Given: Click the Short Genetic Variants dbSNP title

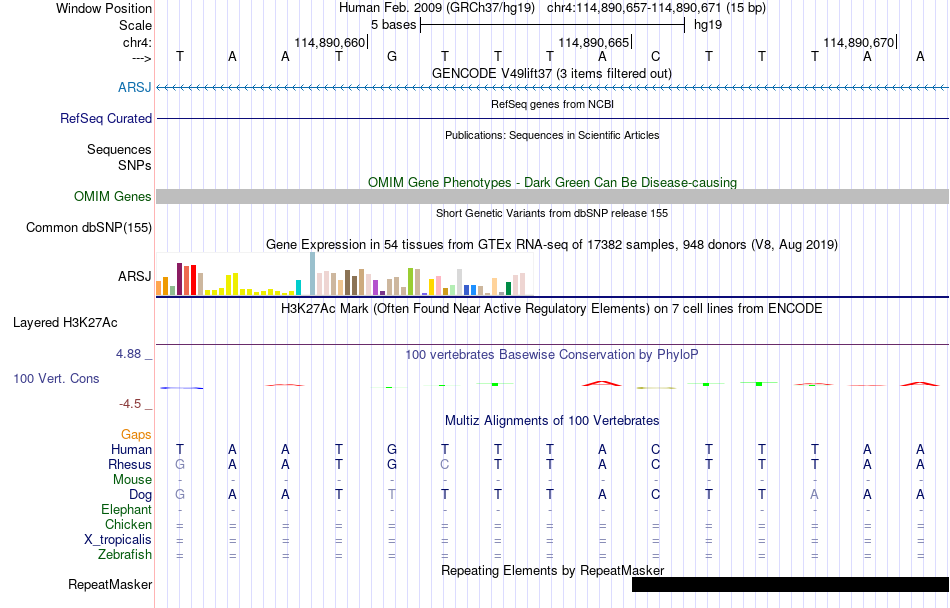Looking at the screenshot, I should (551, 213).
